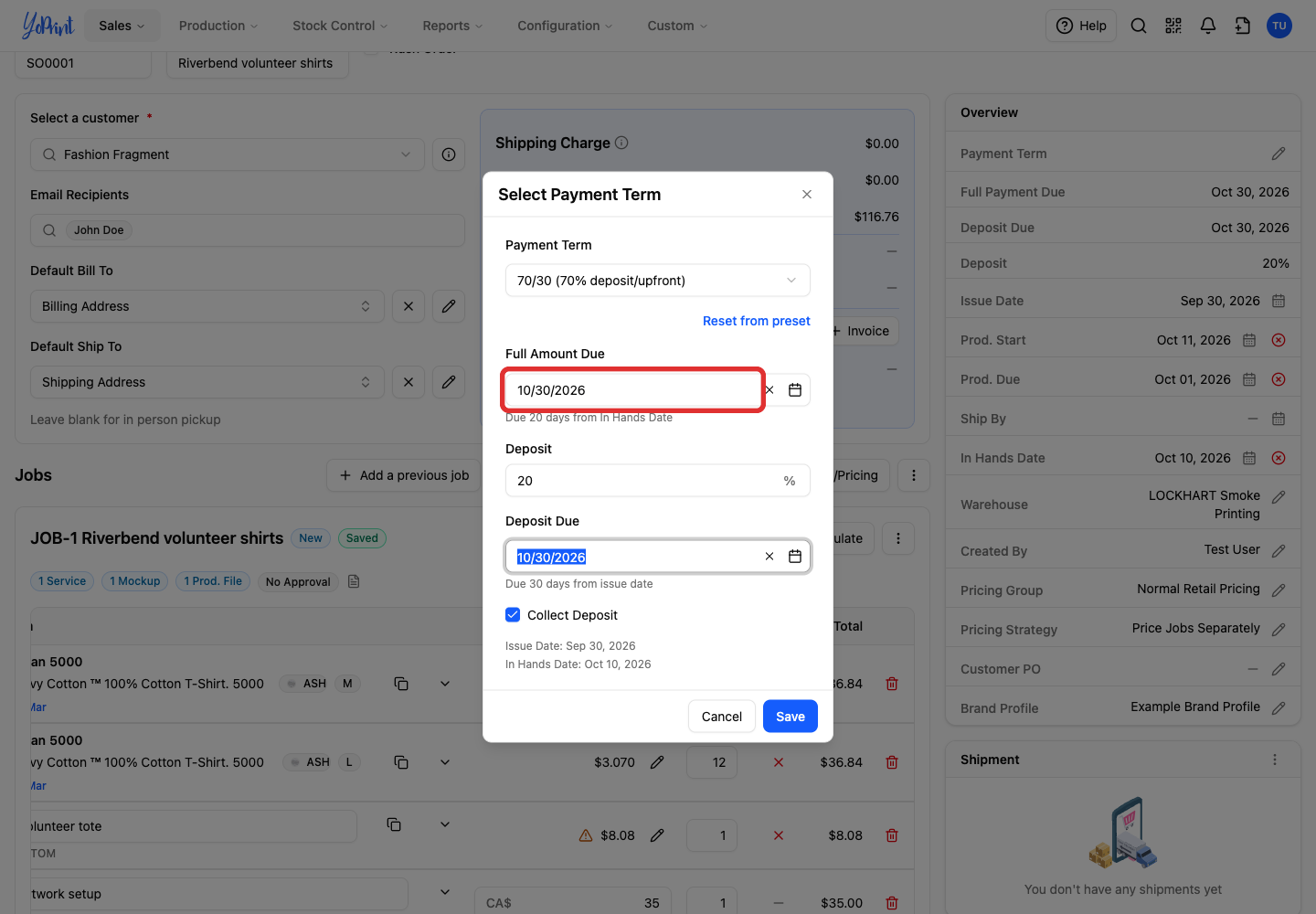Viewport: 1316px width, 914px height.
Task: Open the Reports menu
Action: click(x=452, y=26)
